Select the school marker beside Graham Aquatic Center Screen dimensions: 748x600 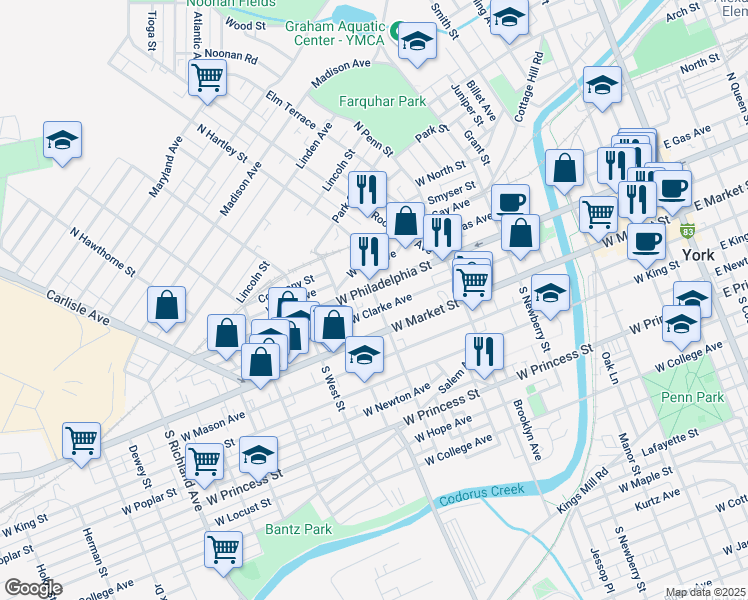coord(417,42)
